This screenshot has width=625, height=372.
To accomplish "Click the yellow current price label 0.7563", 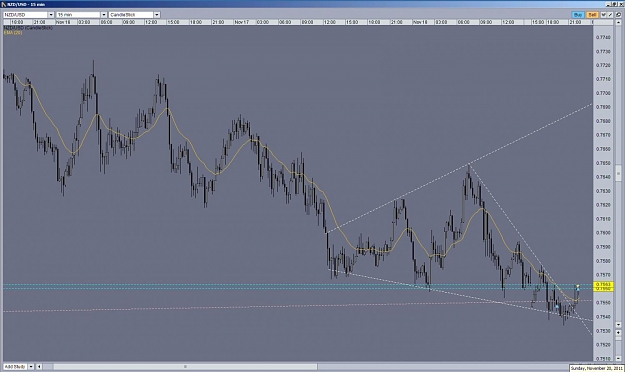I will click(603, 284).
